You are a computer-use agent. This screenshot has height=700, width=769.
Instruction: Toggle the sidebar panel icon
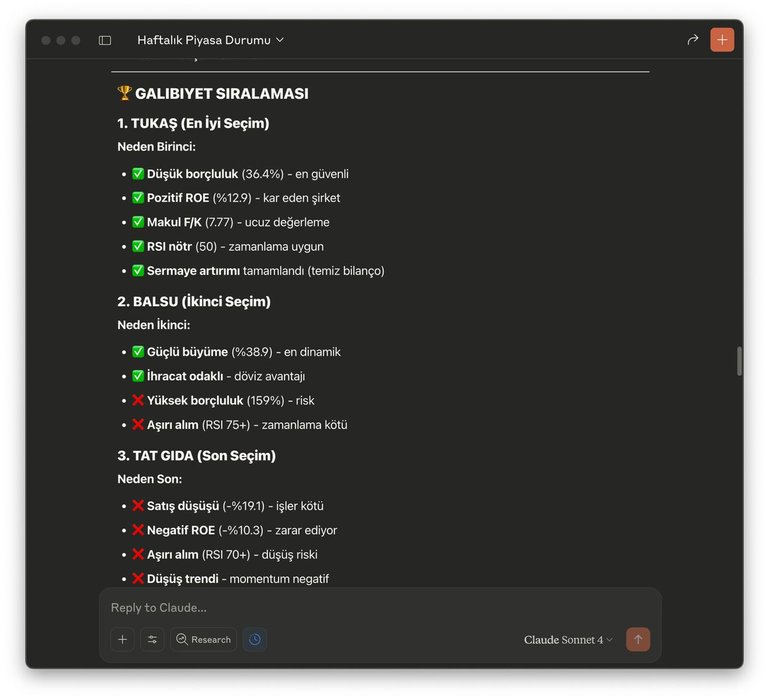pos(104,40)
